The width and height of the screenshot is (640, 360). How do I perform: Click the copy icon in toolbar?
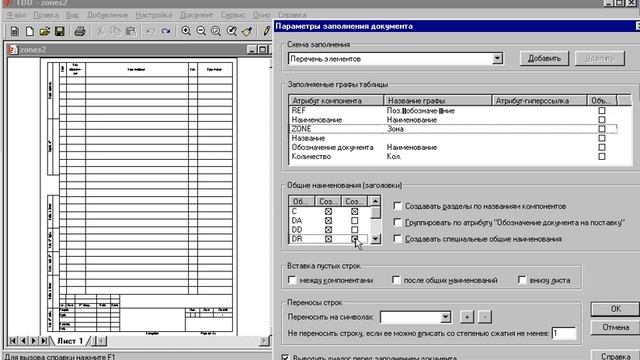click(116, 31)
